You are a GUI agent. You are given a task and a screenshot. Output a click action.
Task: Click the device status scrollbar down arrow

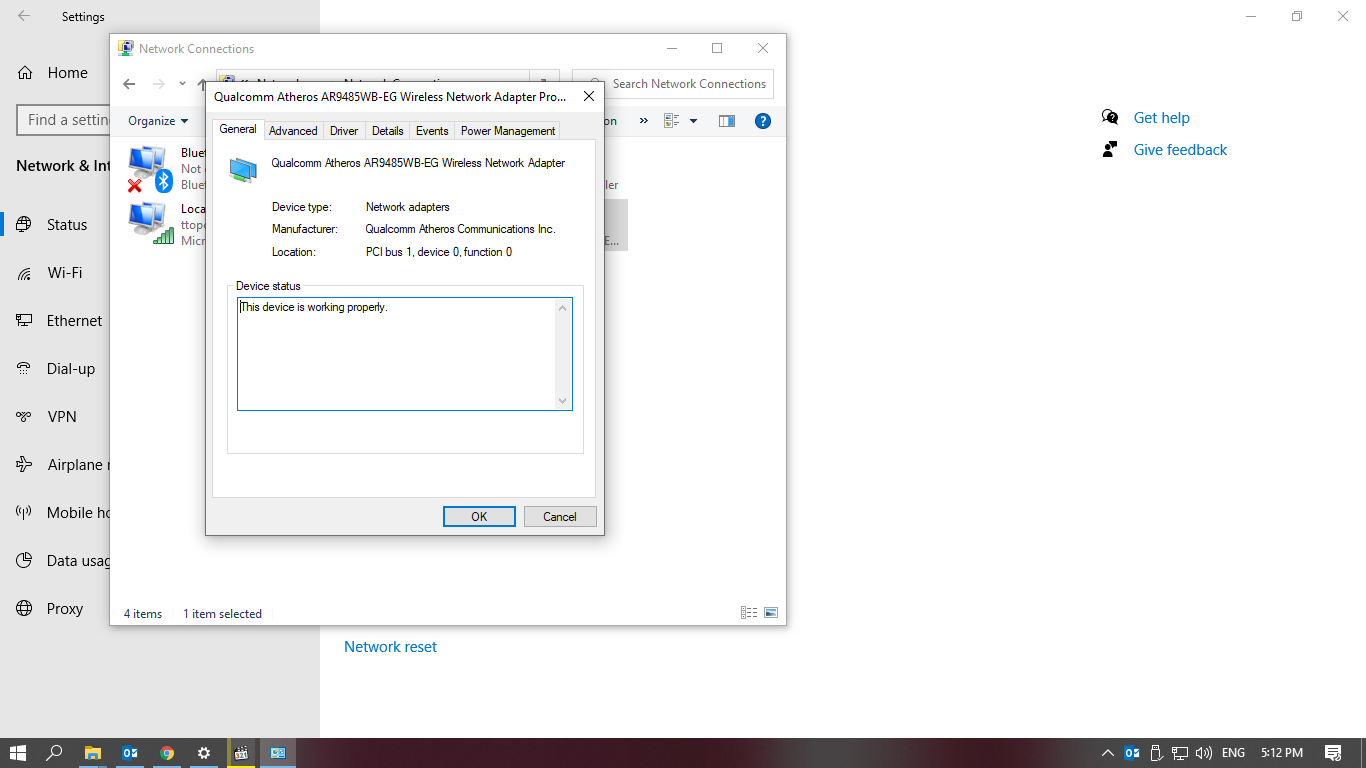pos(563,401)
